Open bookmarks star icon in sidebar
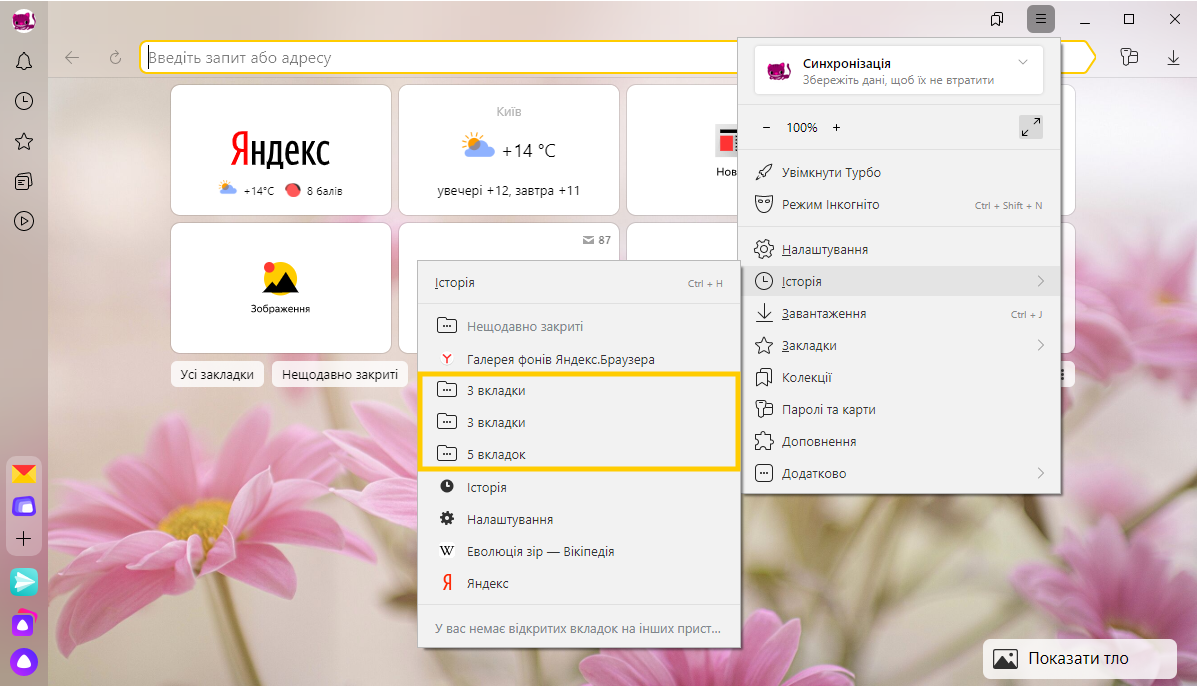 tap(24, 141)
